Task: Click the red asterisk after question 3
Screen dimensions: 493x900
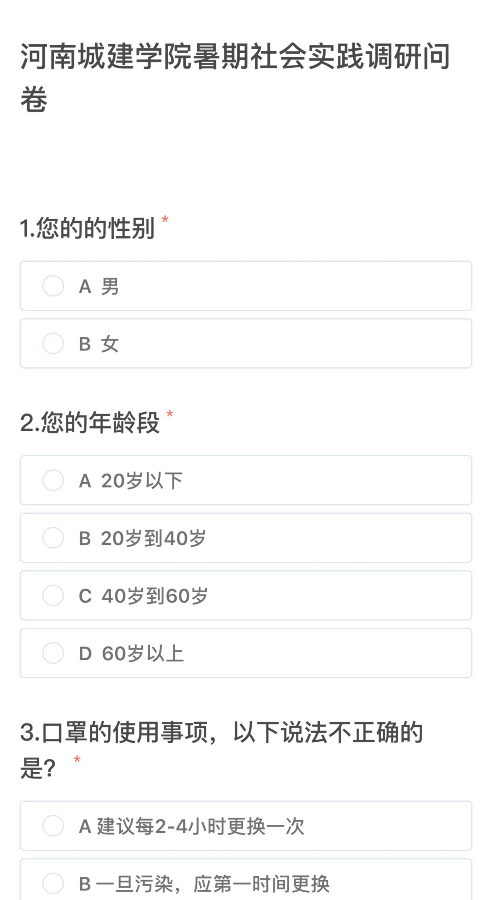Action: click(77, 761)
